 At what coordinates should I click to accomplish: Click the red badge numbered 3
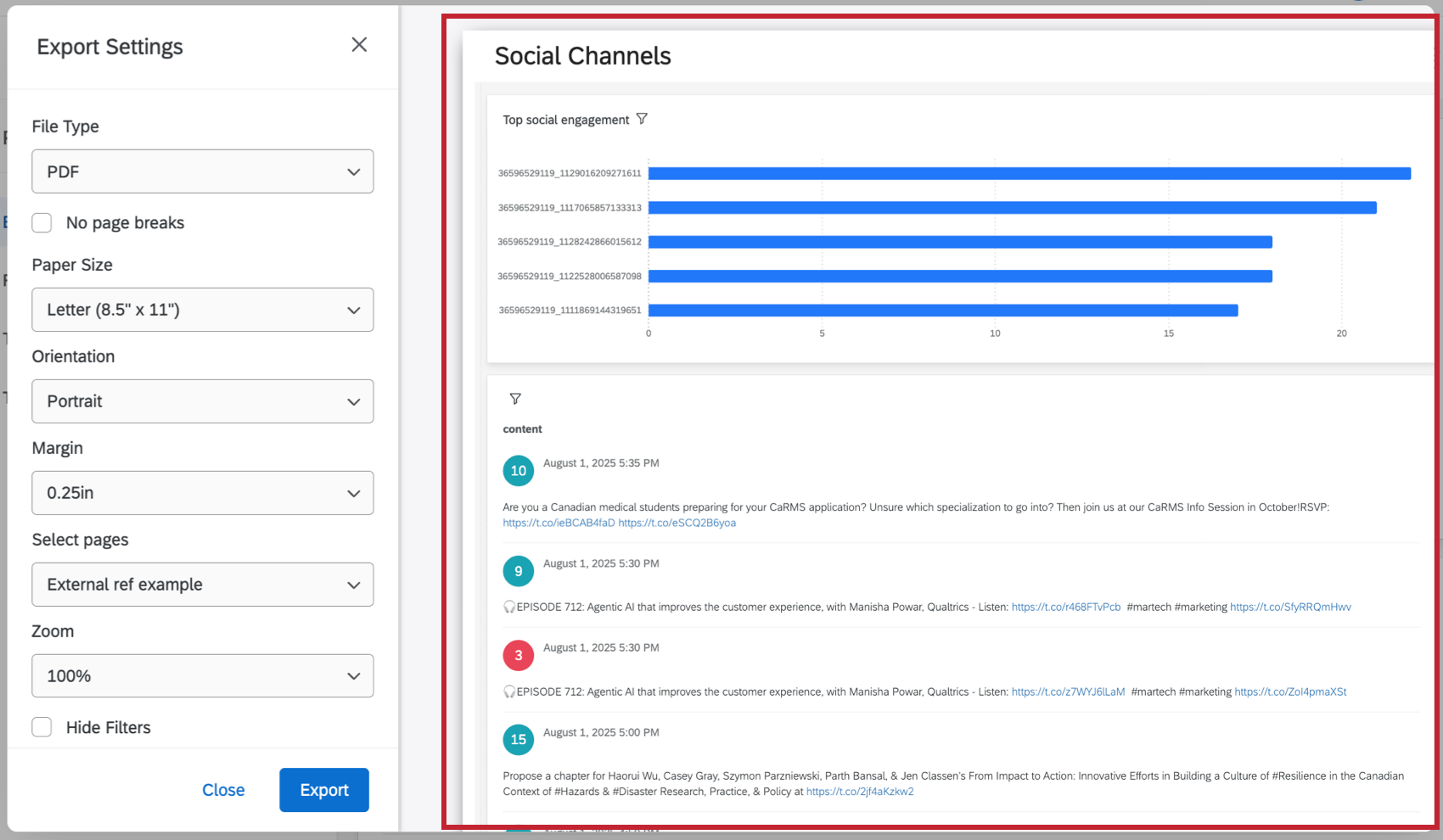(x=519, y=655)
